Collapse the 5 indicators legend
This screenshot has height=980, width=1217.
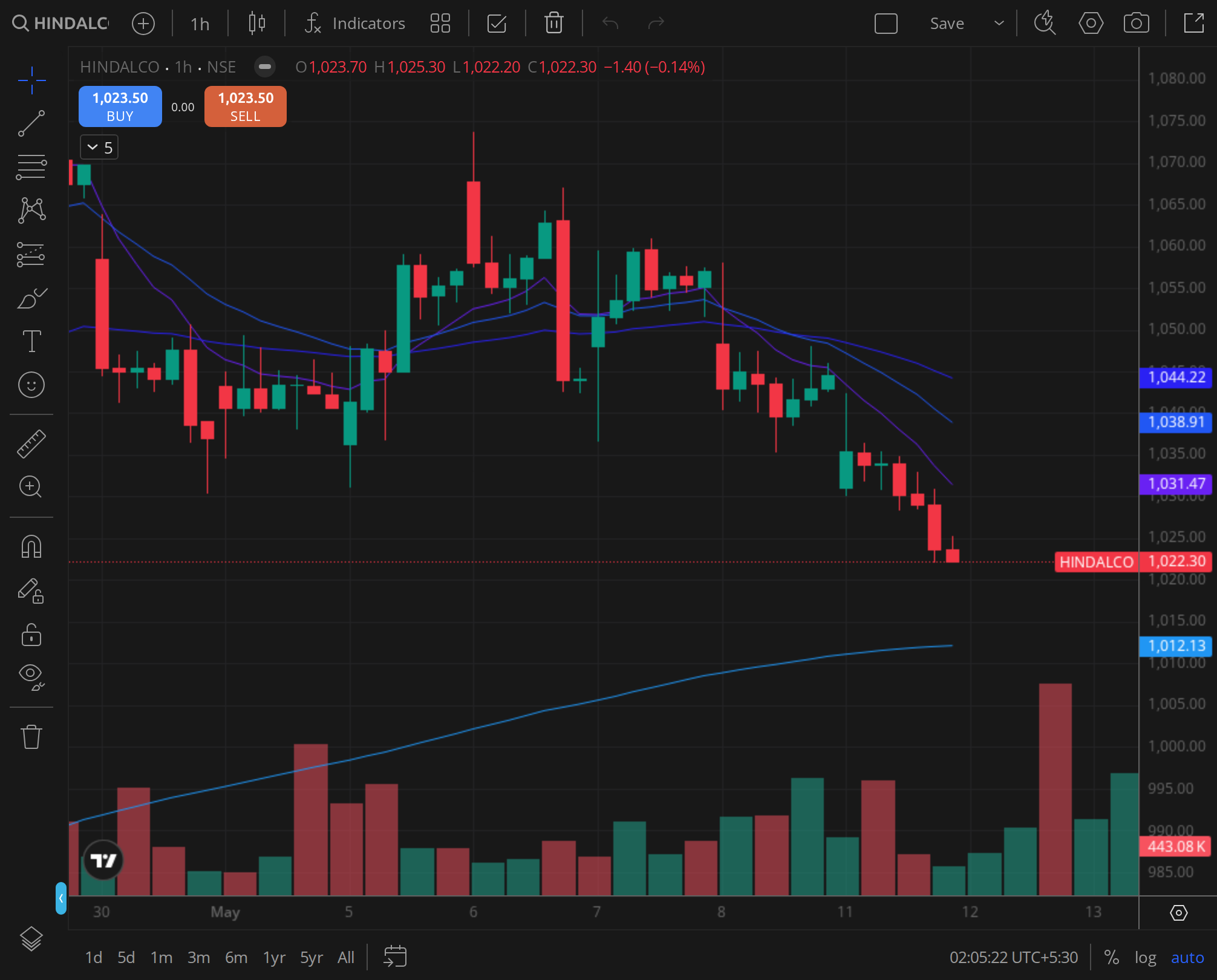pyautogui.click(x=99, y=148)
